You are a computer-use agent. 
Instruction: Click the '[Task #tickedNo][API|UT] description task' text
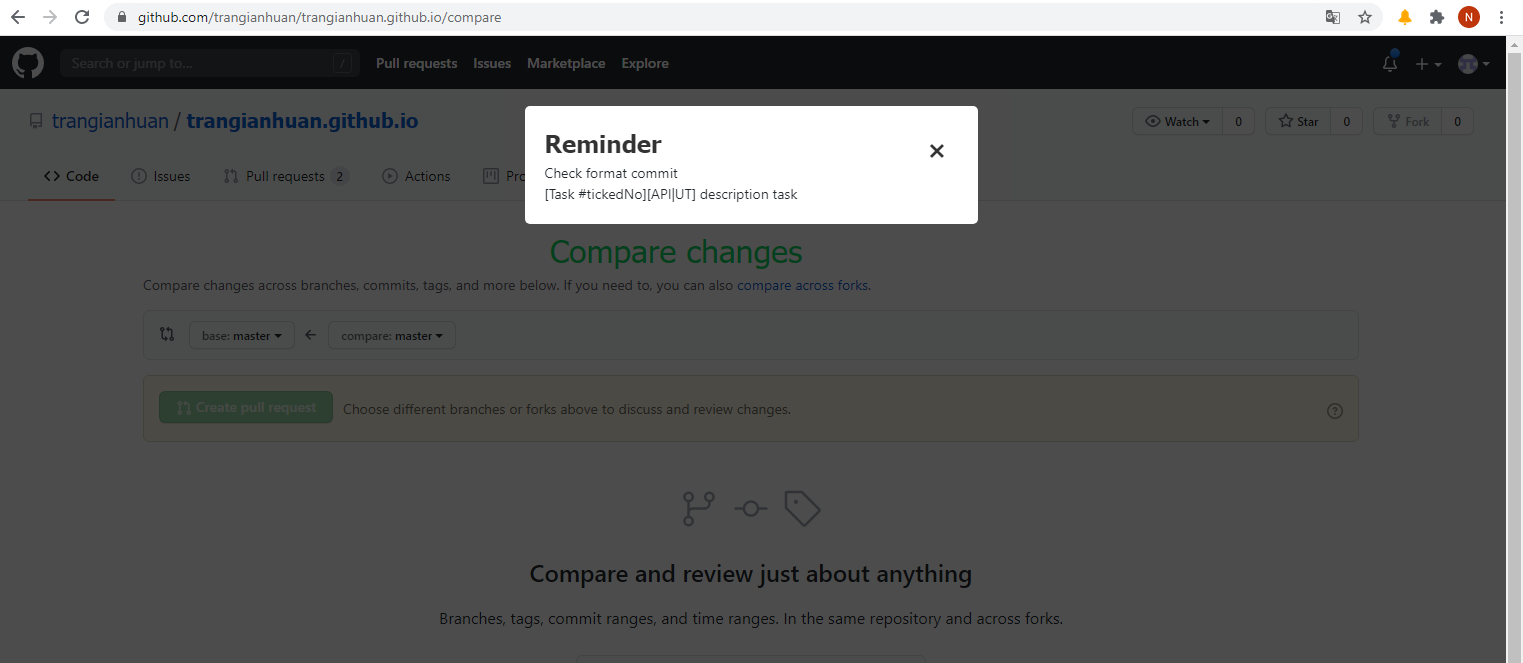click(671, 194)
